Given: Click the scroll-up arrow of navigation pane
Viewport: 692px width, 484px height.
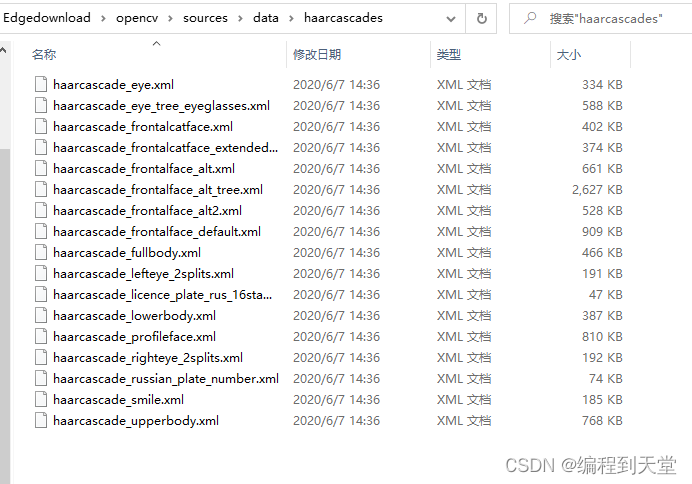Looking at the screenshot, I should [3, 50].
